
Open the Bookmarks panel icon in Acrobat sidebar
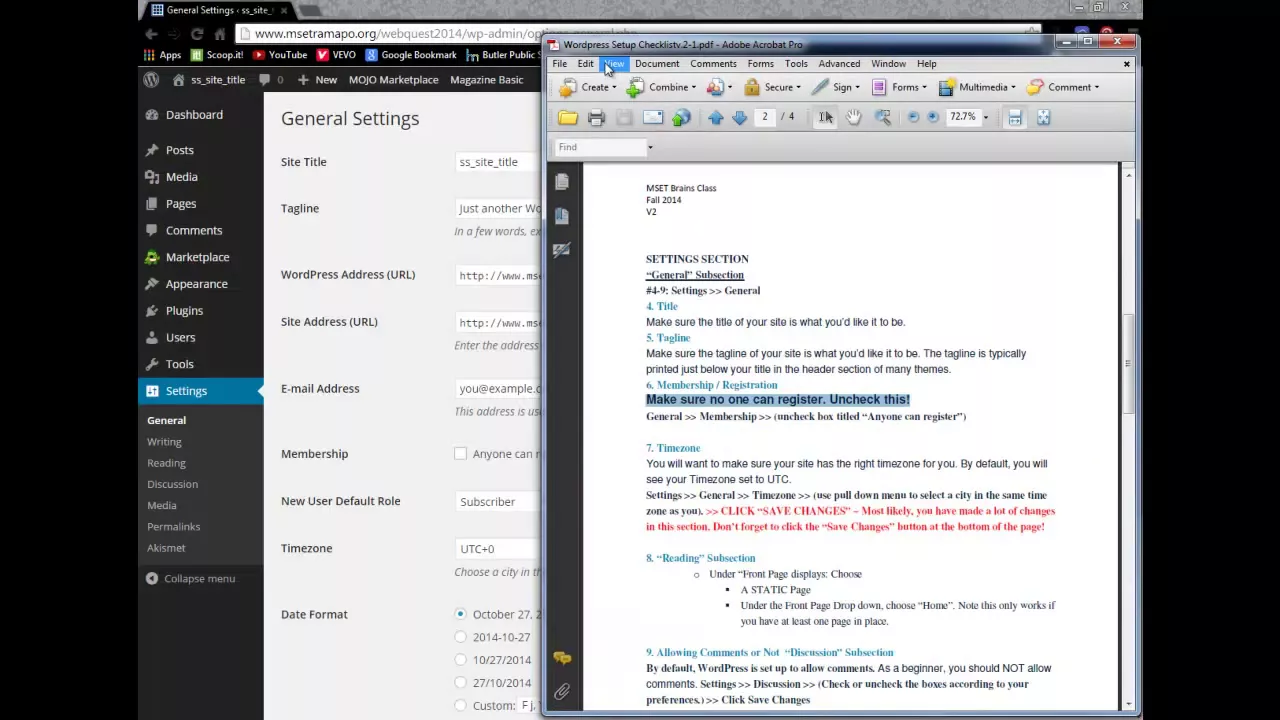point(562,216)
